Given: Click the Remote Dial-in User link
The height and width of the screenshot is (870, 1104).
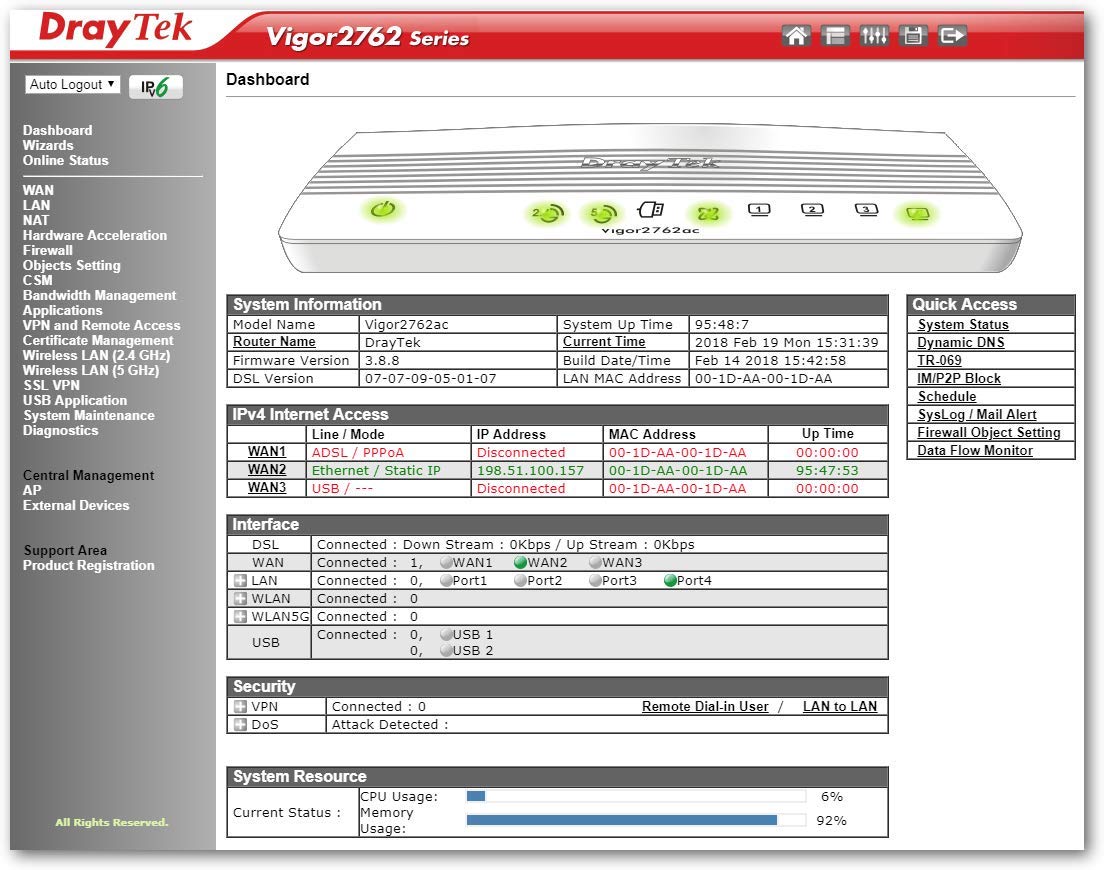Looking at the screenshot, I should pos(705,706).
